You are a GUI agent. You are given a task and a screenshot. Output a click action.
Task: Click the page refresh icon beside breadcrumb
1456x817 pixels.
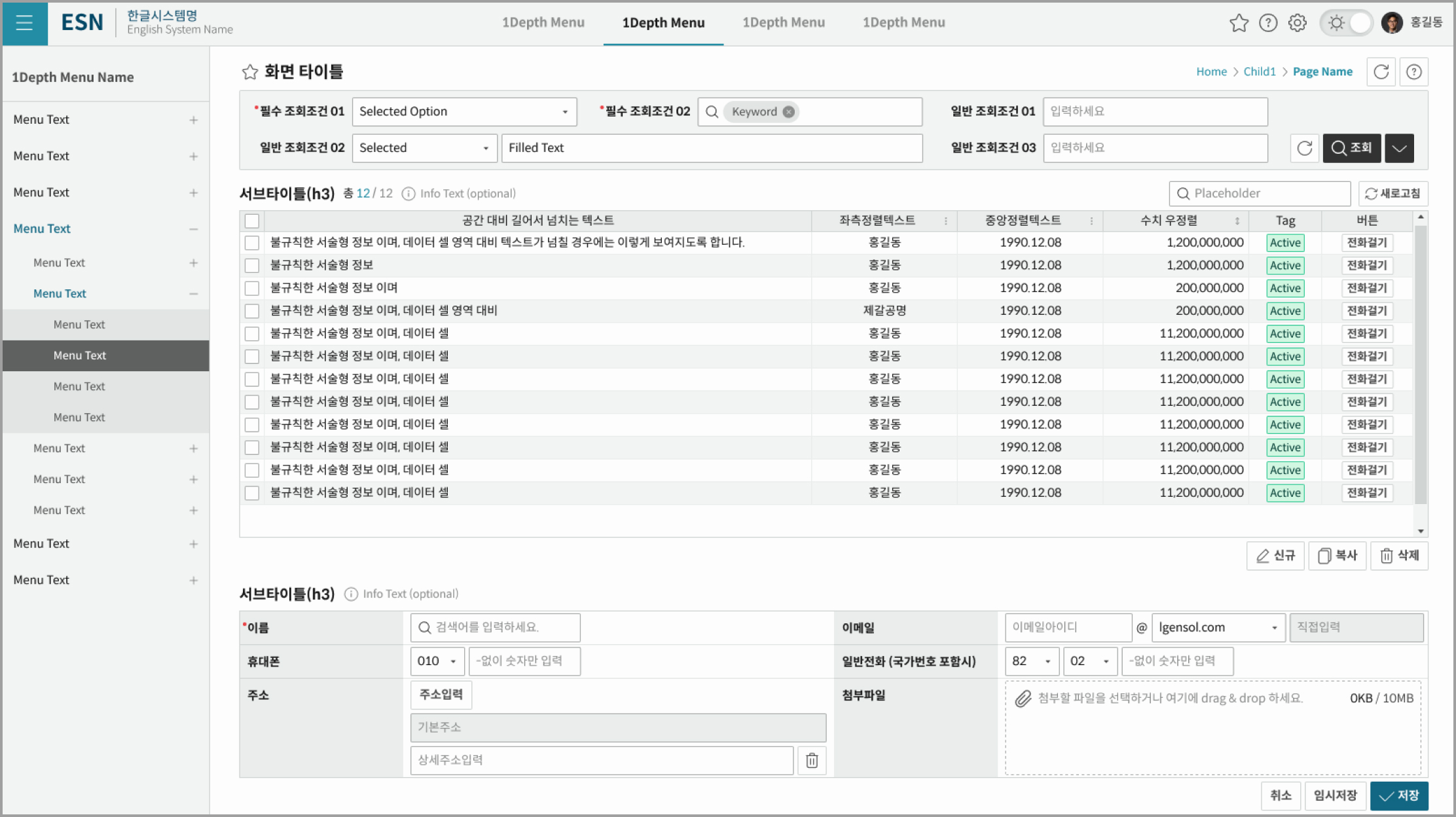click(1381, 71)
